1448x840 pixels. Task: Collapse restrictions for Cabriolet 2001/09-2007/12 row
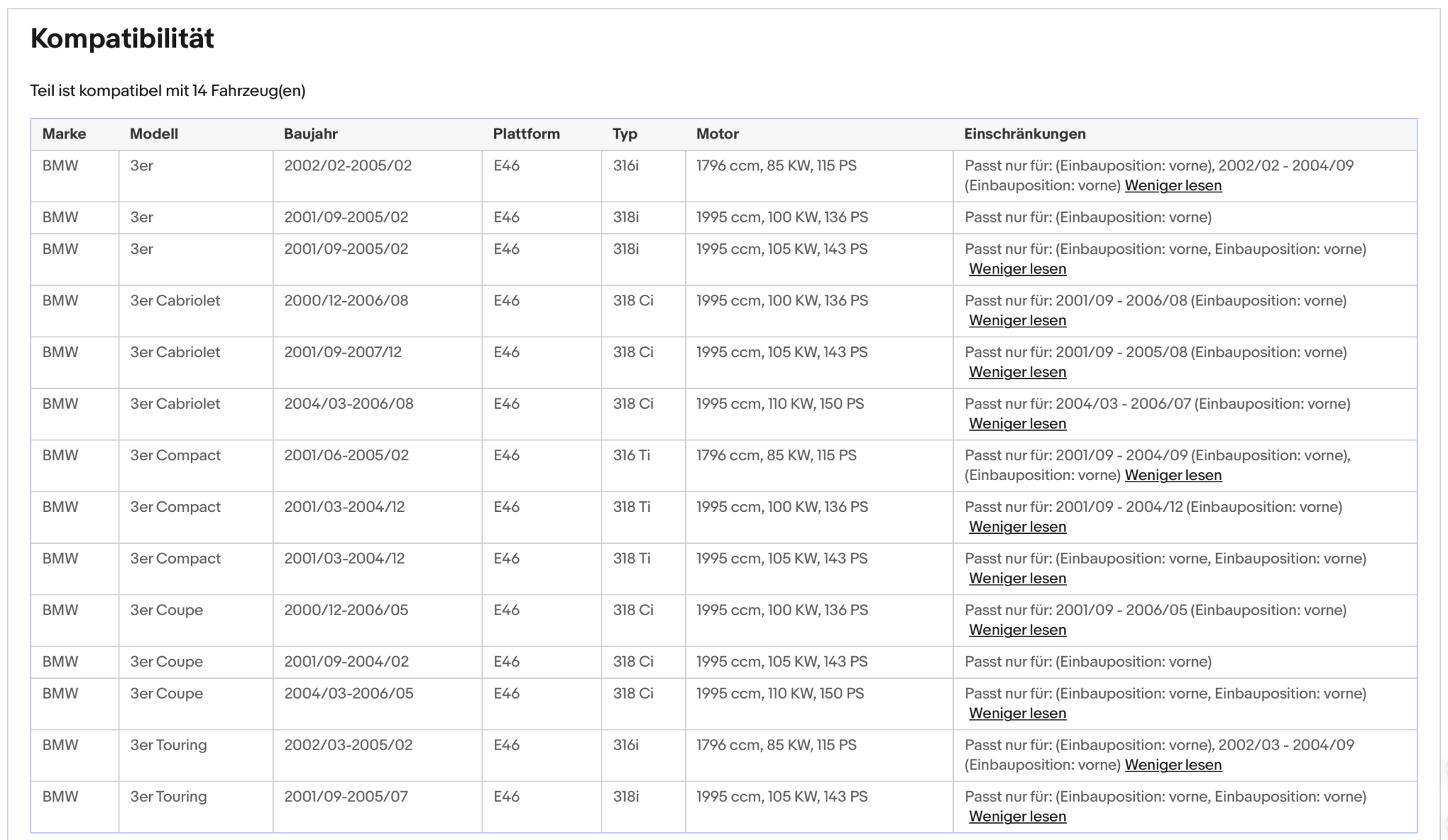point(1017,372)
